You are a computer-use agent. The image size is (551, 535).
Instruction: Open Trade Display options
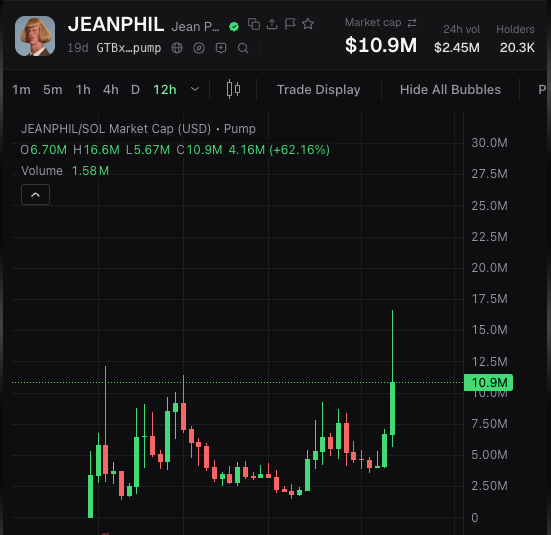click(318, 90)
